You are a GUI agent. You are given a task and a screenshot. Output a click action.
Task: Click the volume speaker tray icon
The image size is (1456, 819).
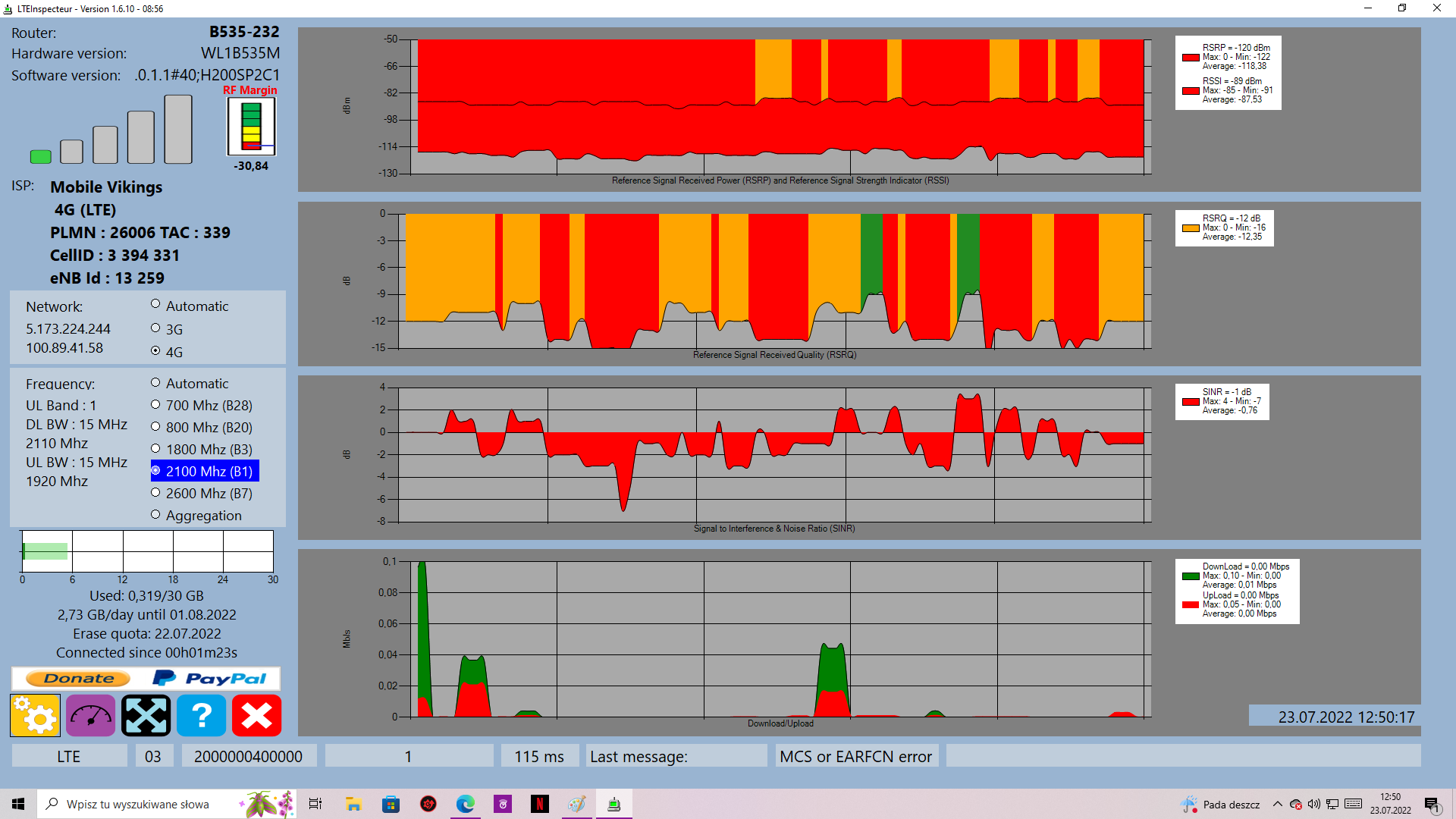(1313, 804)
